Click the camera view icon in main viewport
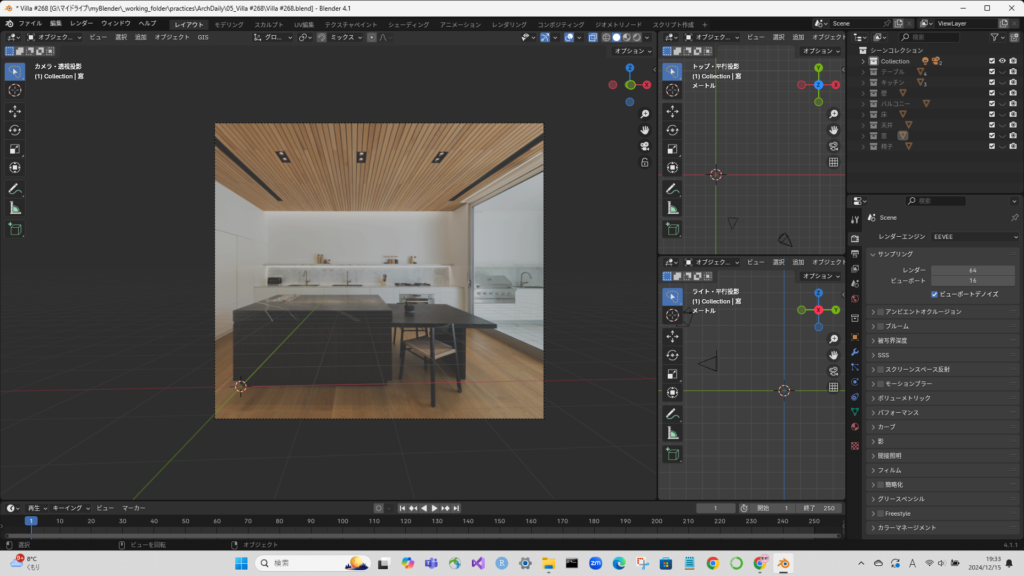 (x=644, y=146)
